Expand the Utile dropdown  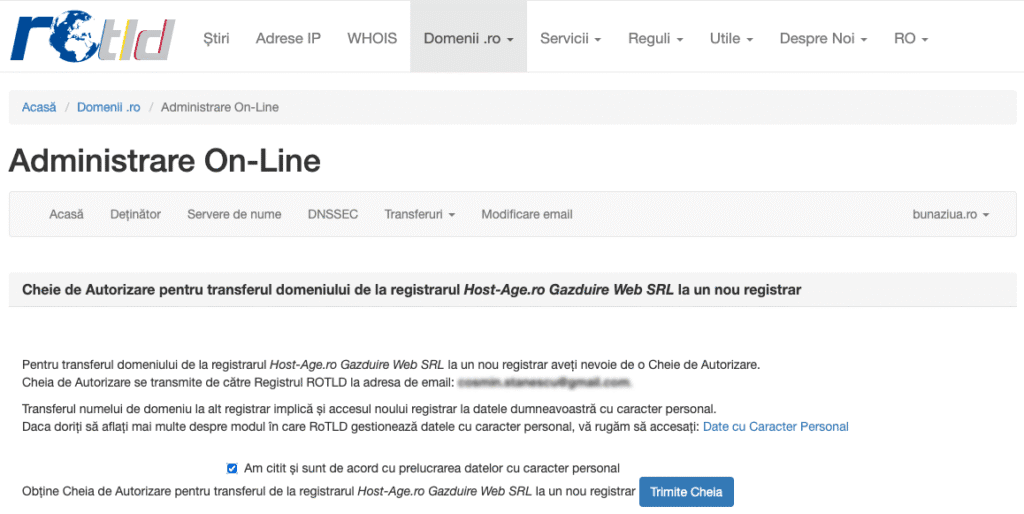731,38
